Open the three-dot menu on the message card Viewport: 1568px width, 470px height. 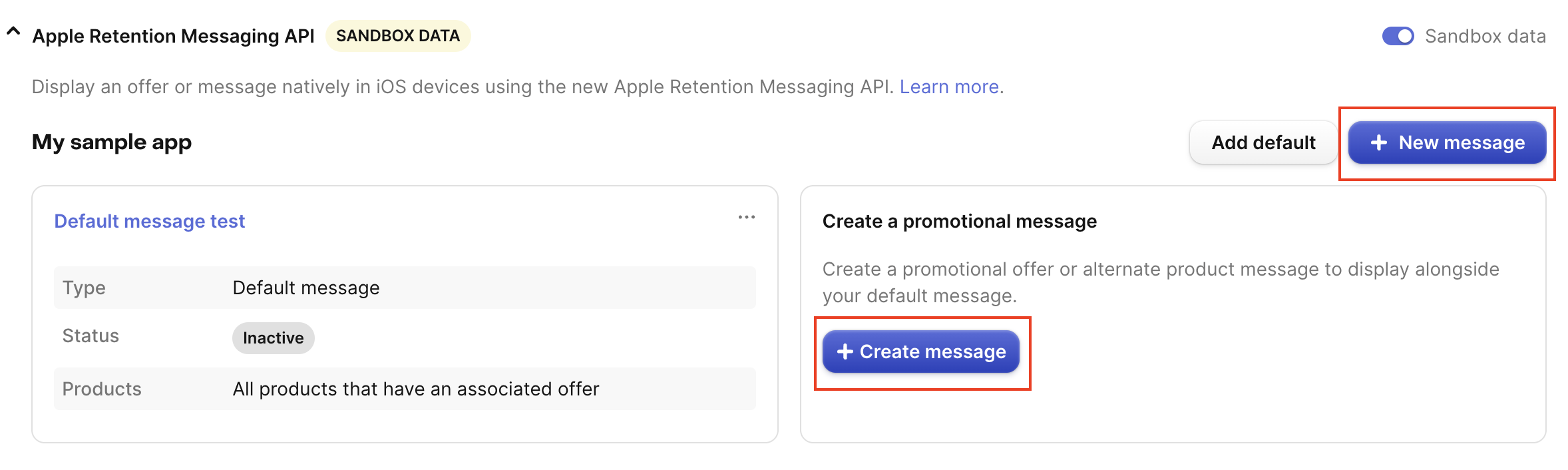pos(746,217)
